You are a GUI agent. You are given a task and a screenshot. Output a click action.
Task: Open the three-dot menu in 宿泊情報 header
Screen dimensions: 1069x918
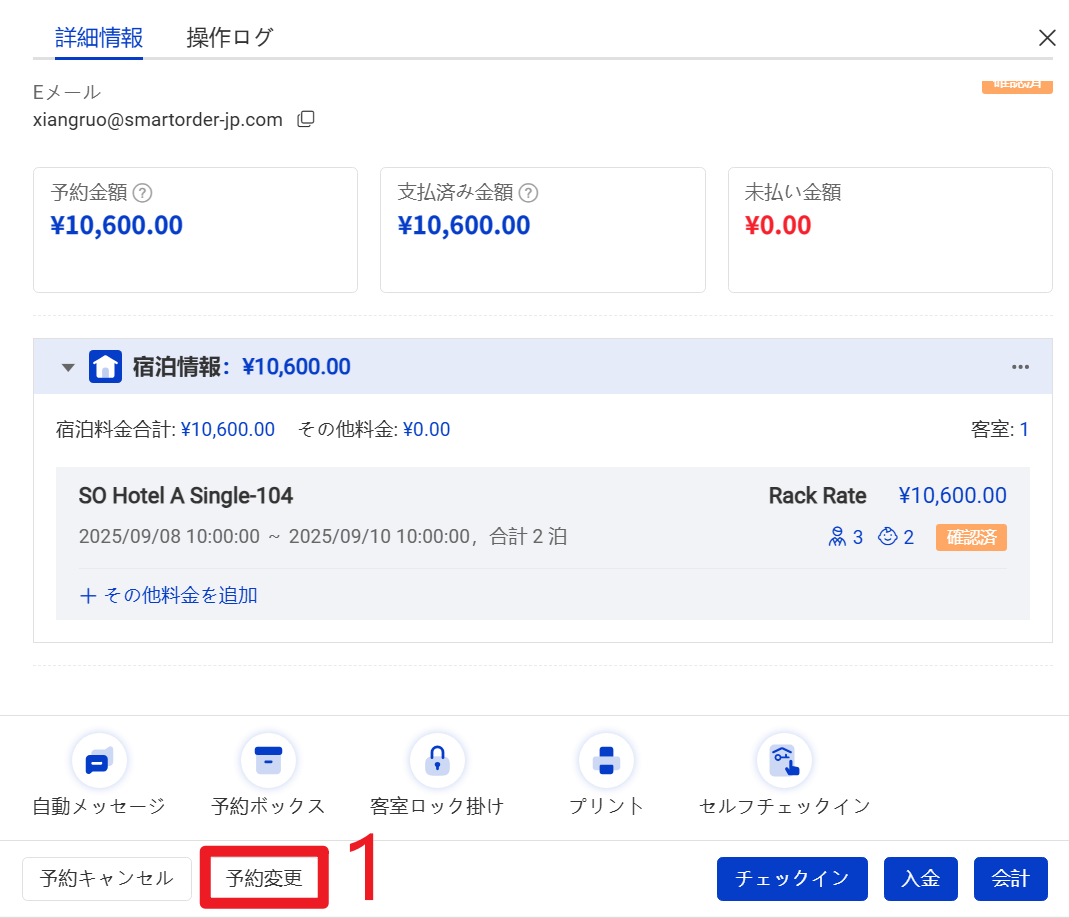[x=1020, y=367]
